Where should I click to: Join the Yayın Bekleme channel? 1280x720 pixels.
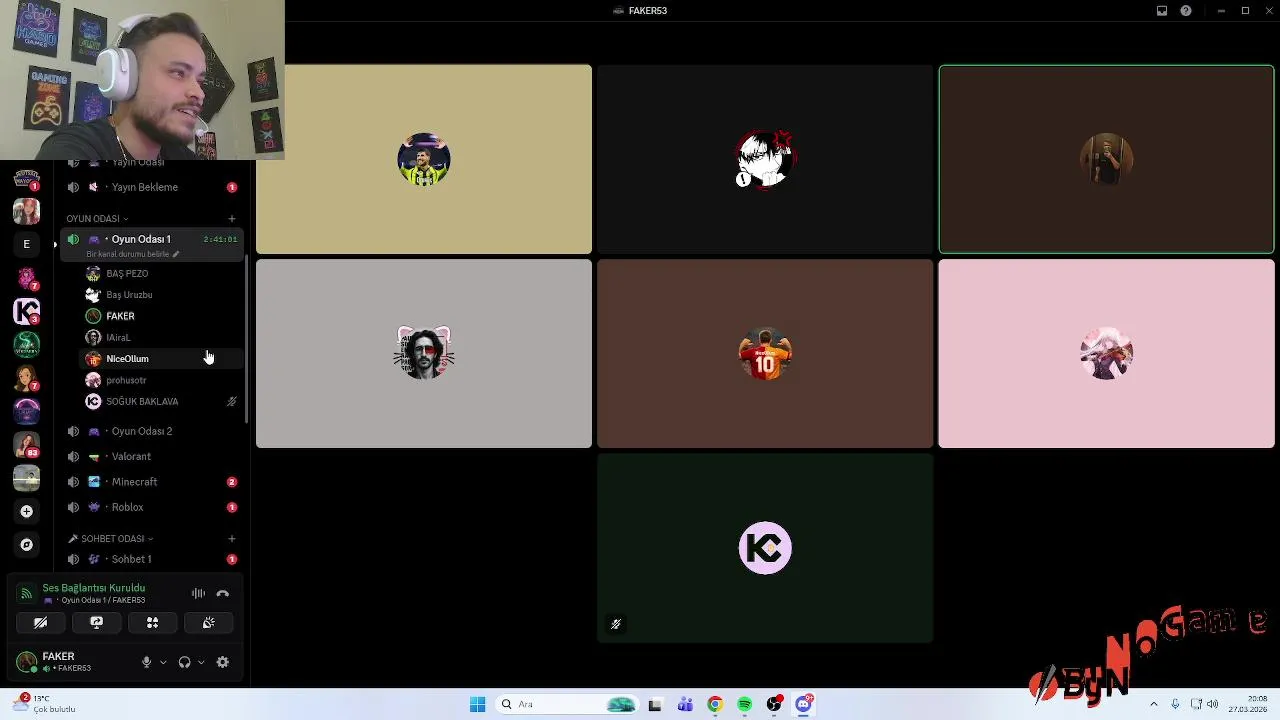click(x=152, y=187)
